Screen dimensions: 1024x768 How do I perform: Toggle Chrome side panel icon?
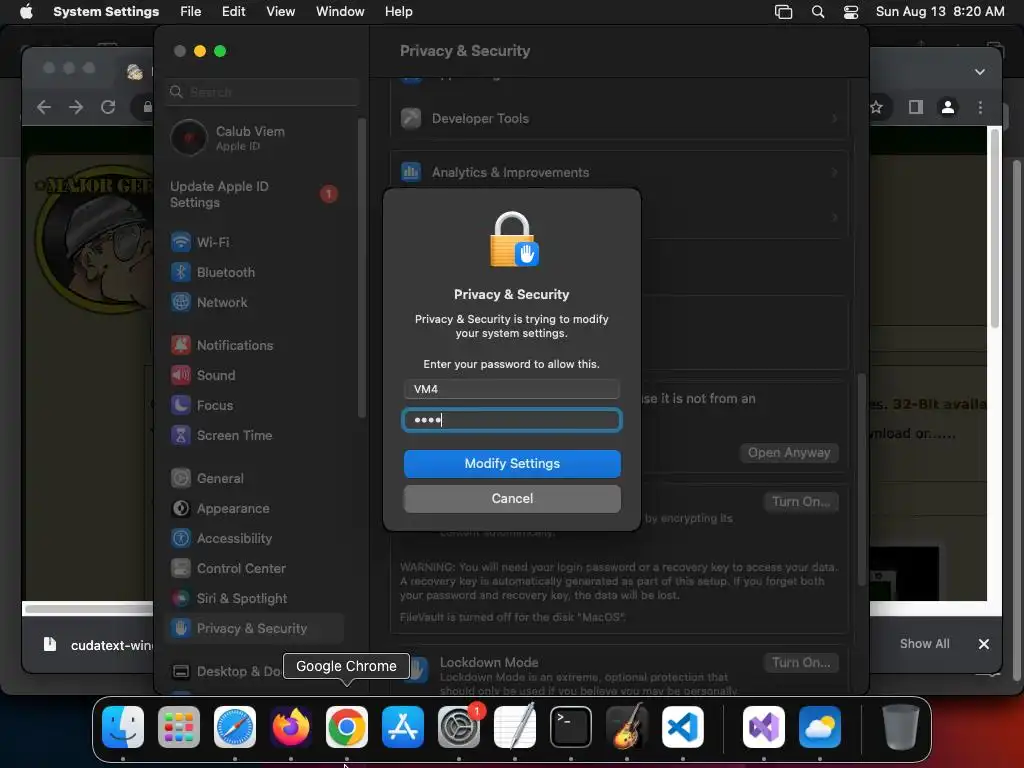[x=916, y=107]
